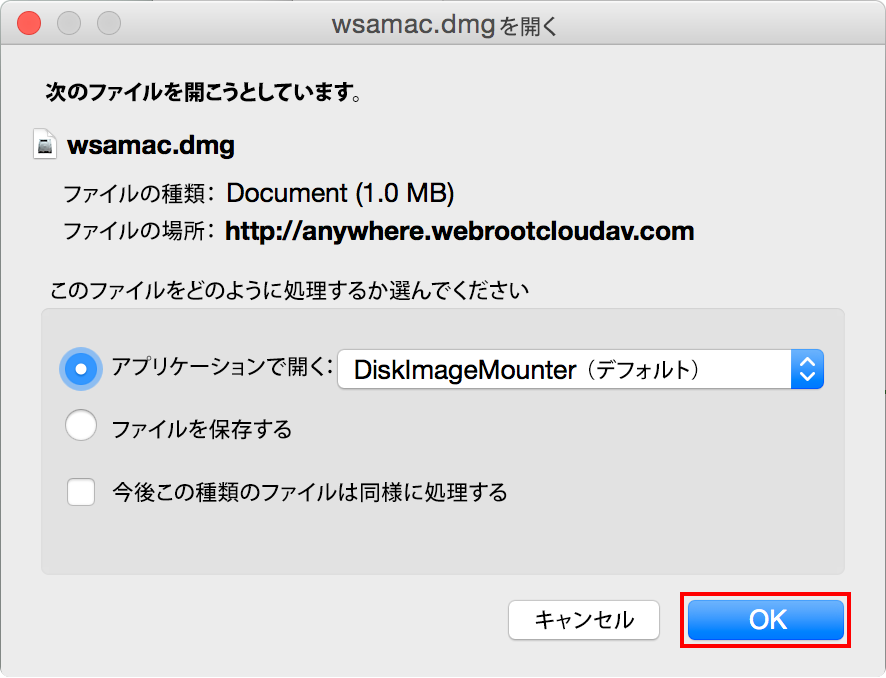Click the キャンセル button
The height and width of the screenshot is (678, 886).
pos(584,620)
